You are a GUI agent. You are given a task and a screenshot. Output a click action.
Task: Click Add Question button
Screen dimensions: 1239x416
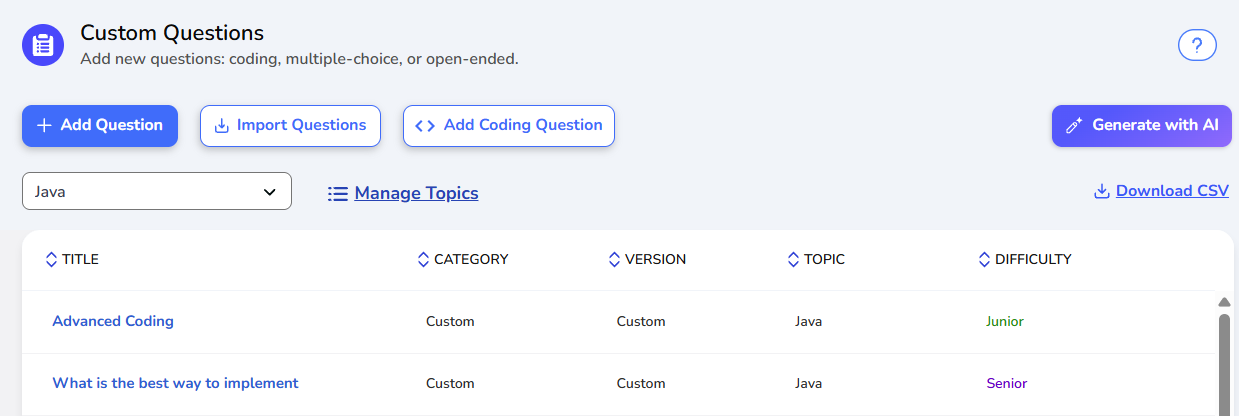[x=100, y=126]
